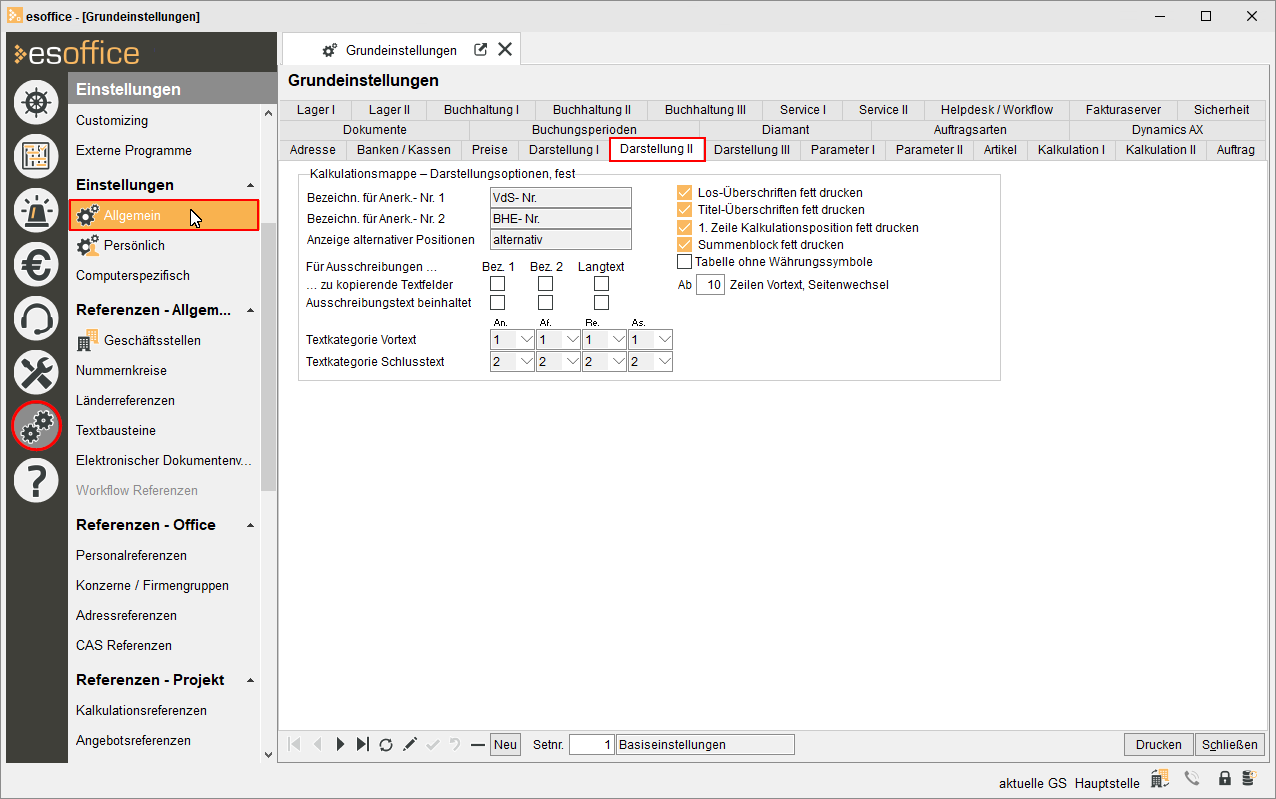Collapse the Referenzen - Office section
Image resolution: width=1276 pixels, height=799 pixels.
250,525
